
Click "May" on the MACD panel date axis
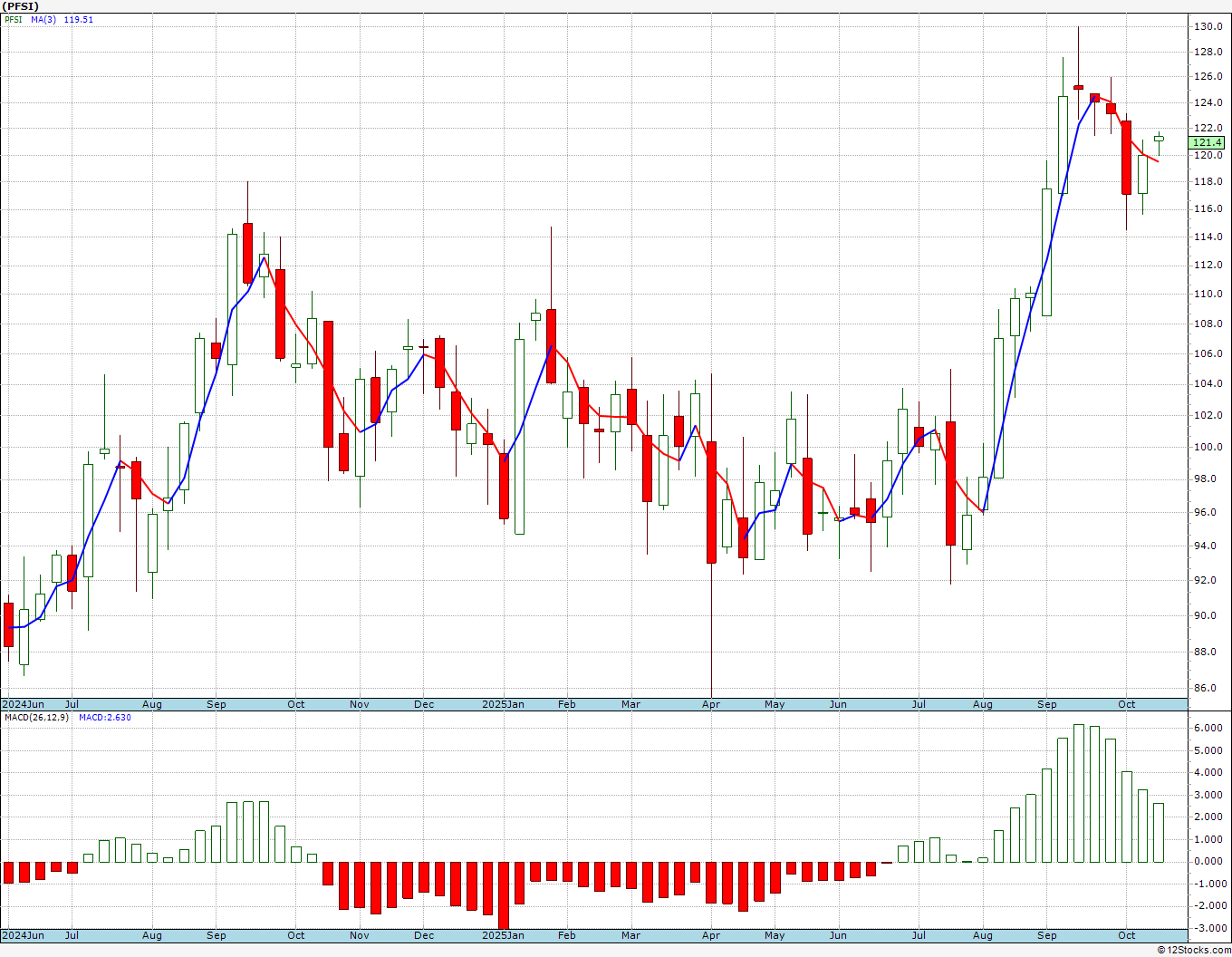click(x=775, y=935)
